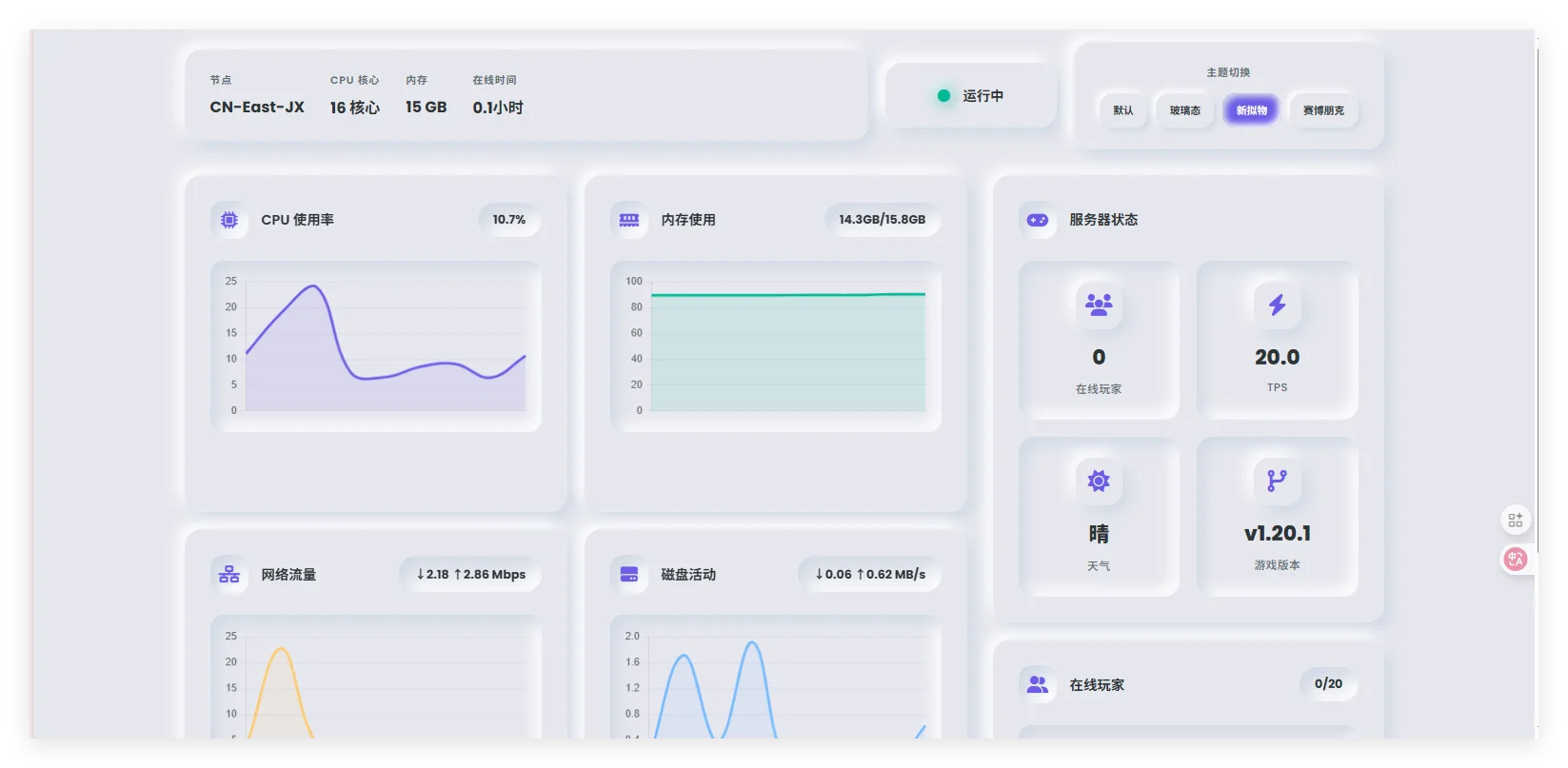1568x768 pixels.
Task: Switch theme to 玻璃态
Action: point(1185,110)
